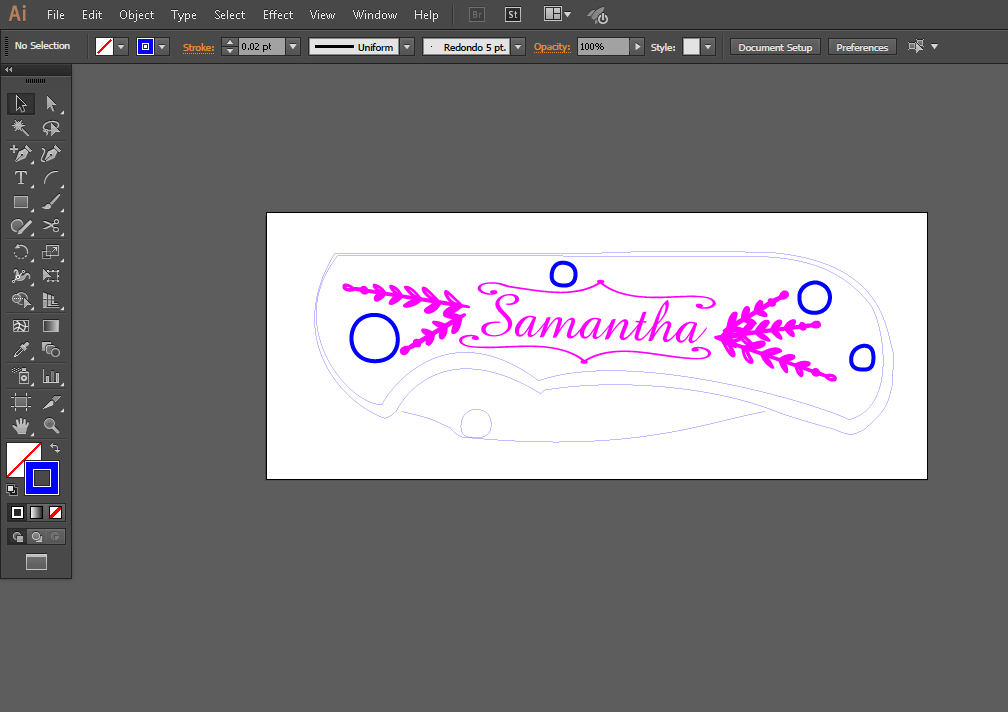This screenshot has width=1008, height=712.
Task: Open the Object menu
Action: [x=136, y=15]
